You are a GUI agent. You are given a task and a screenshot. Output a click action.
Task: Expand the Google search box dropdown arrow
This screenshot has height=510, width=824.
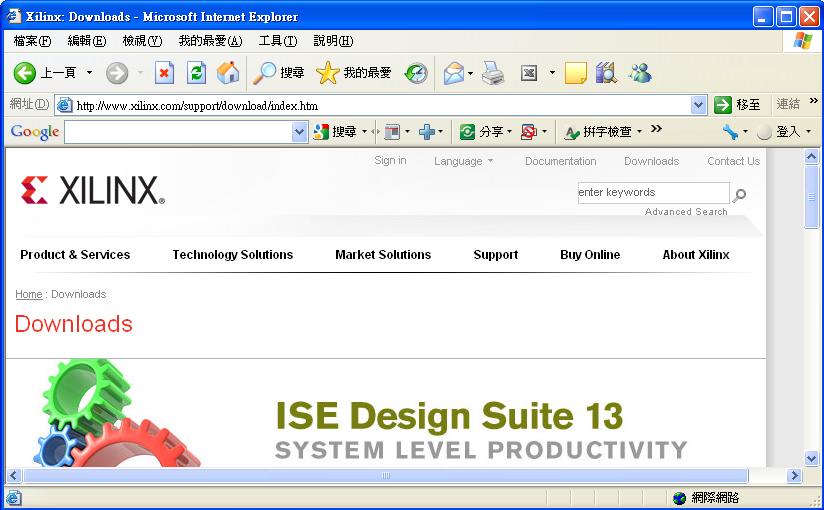click(x=299, y=132)
